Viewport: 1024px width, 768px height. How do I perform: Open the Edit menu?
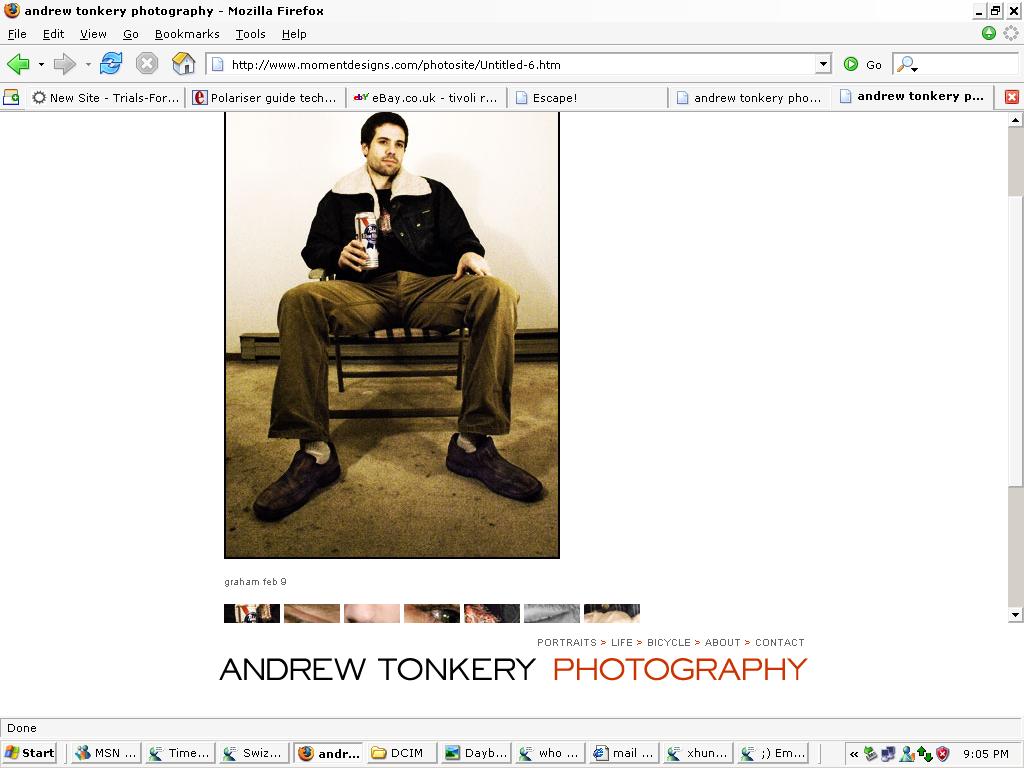(54, 34)
